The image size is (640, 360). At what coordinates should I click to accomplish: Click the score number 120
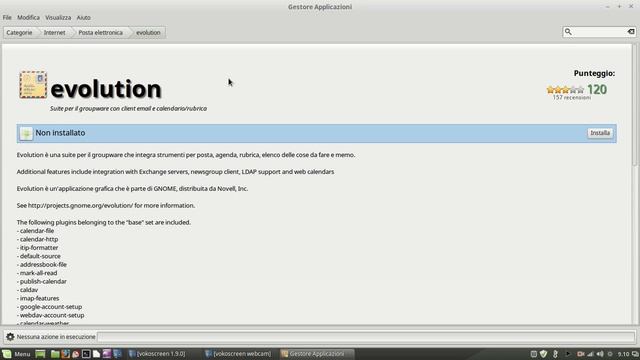click(x=597, y=90)
